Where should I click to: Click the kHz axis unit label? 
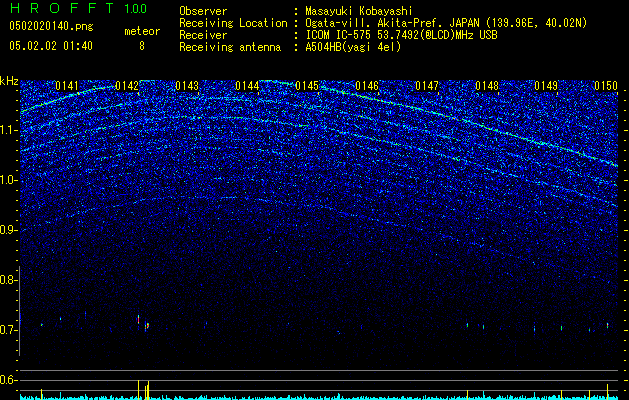[x=9, y=81]
